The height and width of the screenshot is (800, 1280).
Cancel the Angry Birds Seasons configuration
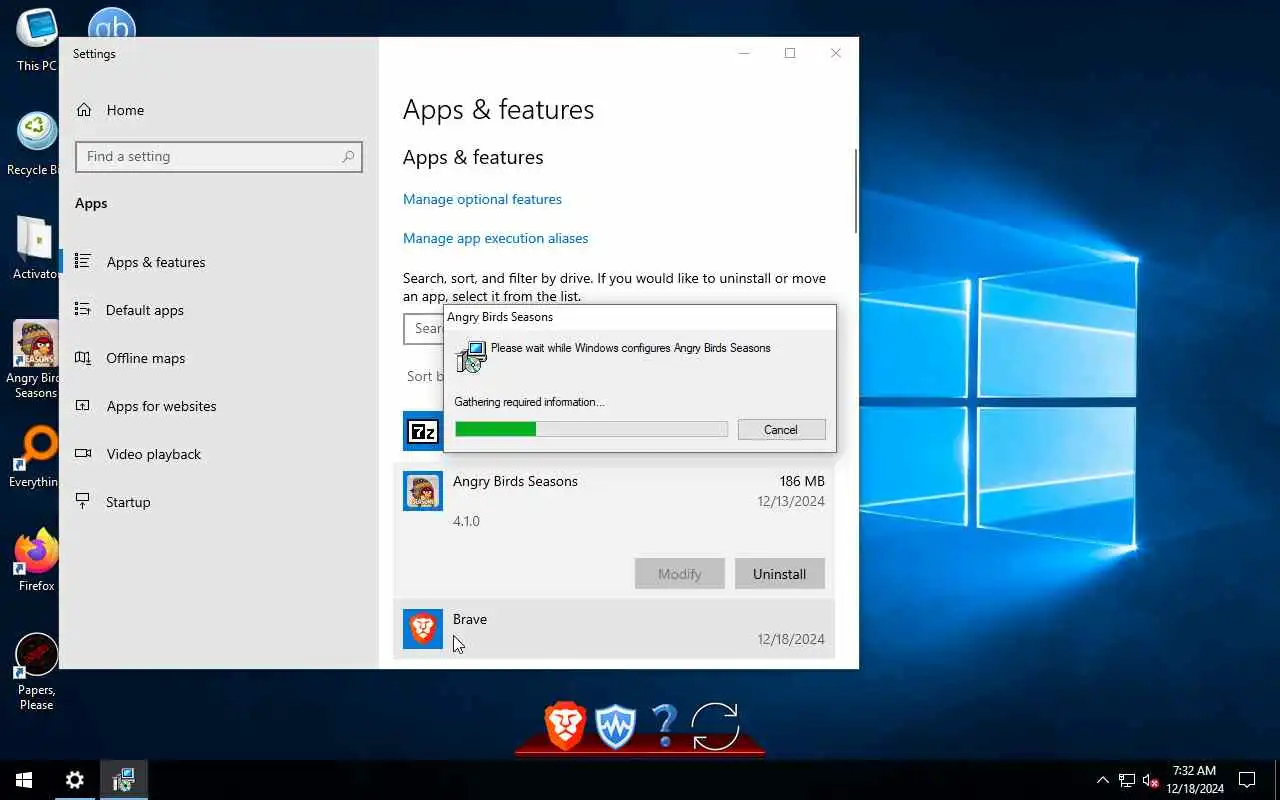click(x=781, y=429)
